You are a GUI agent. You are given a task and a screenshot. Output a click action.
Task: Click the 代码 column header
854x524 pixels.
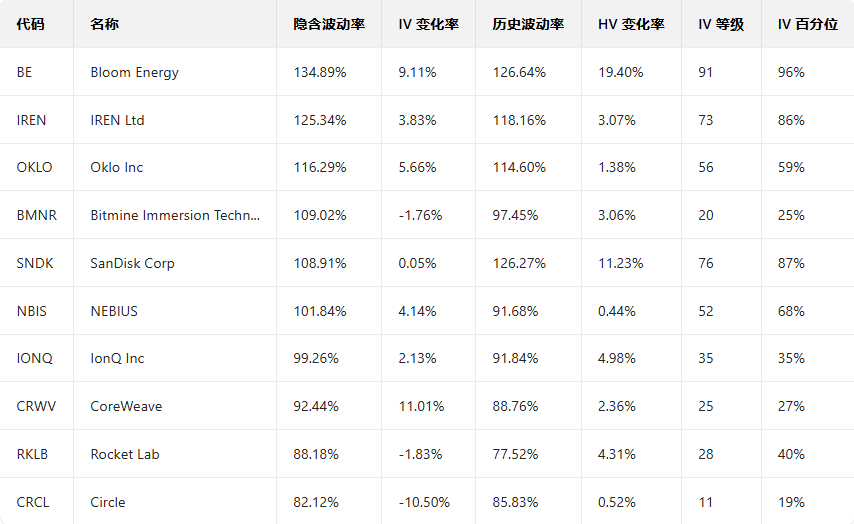click(x=31, y=24)
